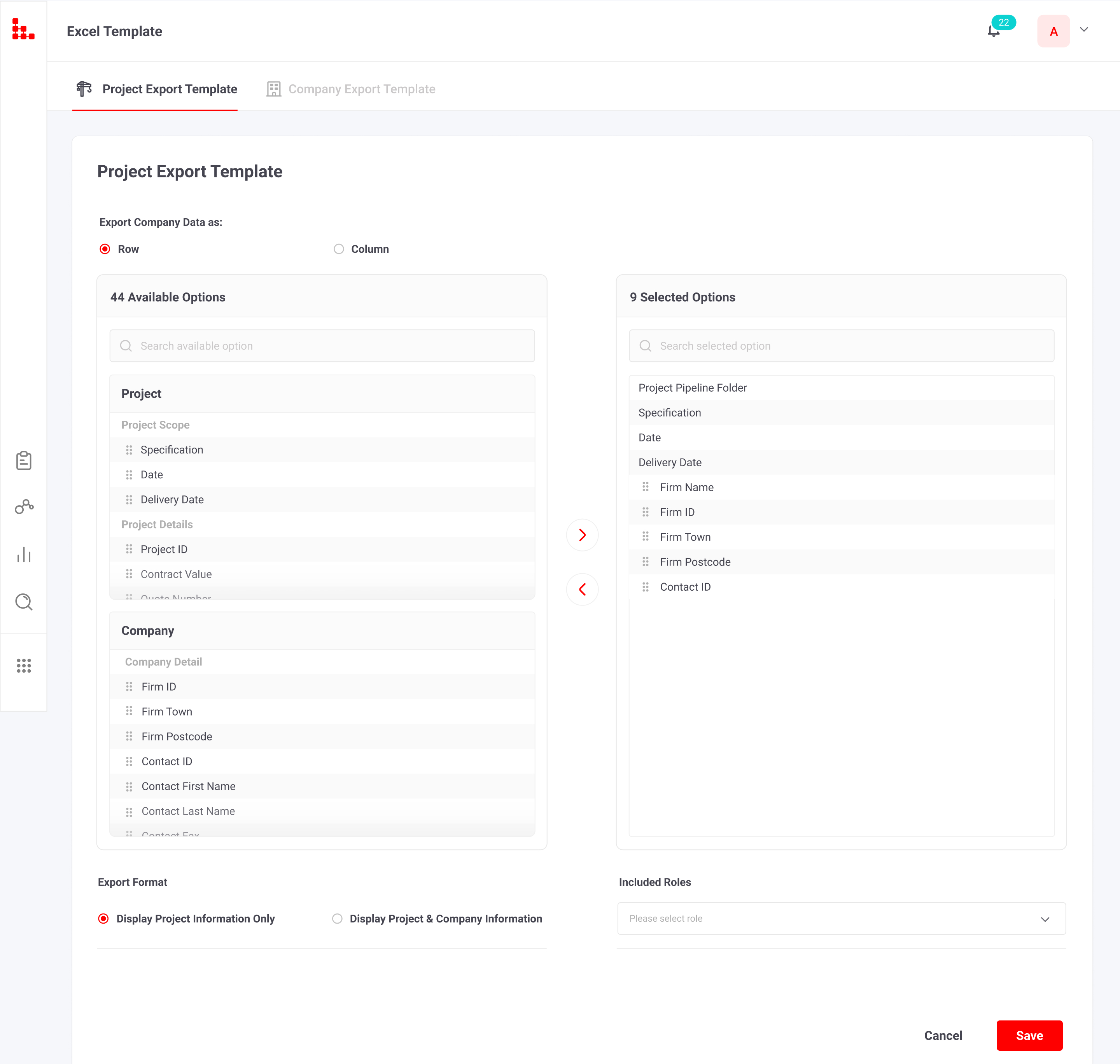Click the Cancel button
The width and height of the screenshot is (1120, 1064).
click(x=943, y=1035)
